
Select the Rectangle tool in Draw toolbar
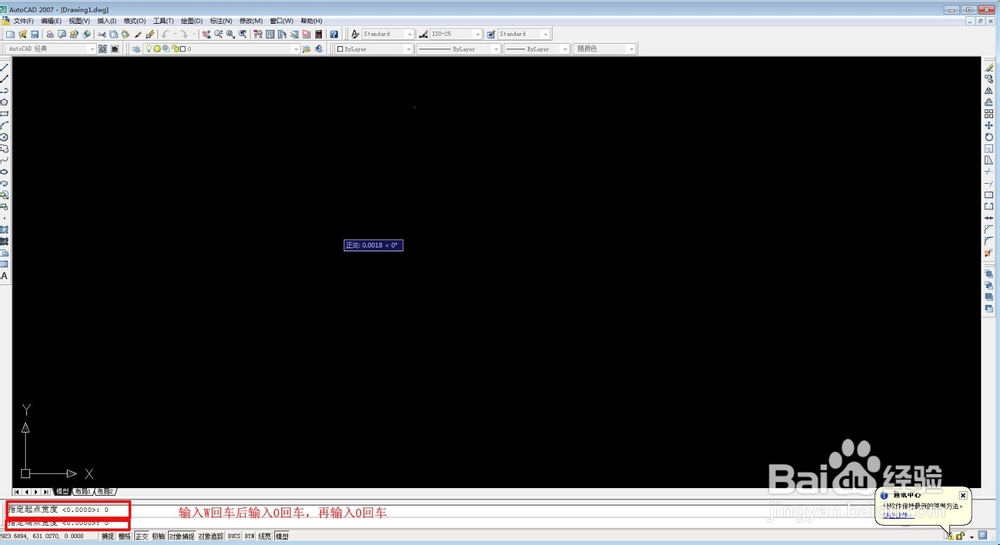point(4,113)
